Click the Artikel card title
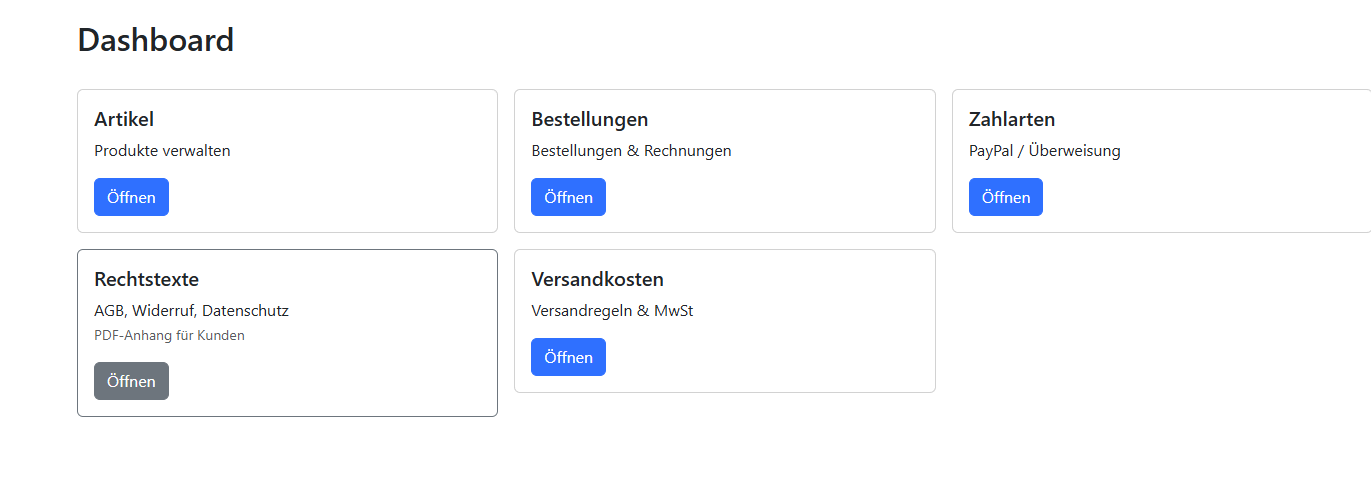Screen dimensions: 1371x497 click(124, 119)
